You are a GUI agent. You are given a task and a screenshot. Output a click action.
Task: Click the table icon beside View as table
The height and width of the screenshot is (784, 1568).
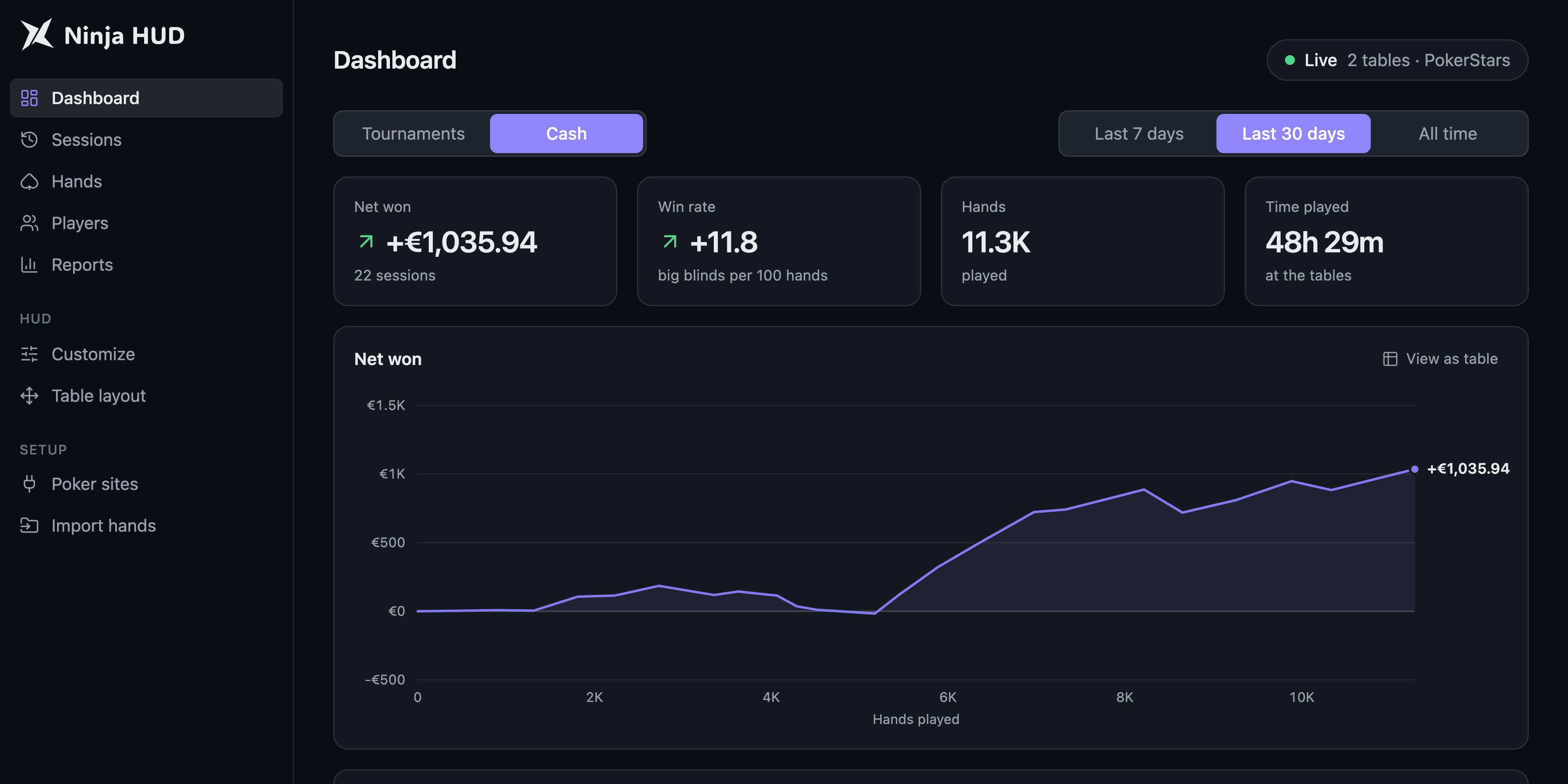(1390, 359)
